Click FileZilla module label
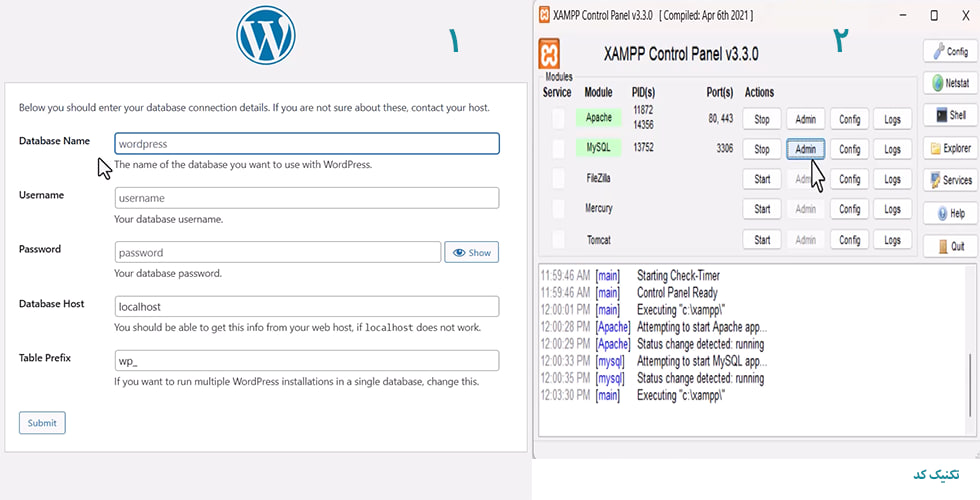This screenshot has height=500, width=980. (x=599, y=179)
